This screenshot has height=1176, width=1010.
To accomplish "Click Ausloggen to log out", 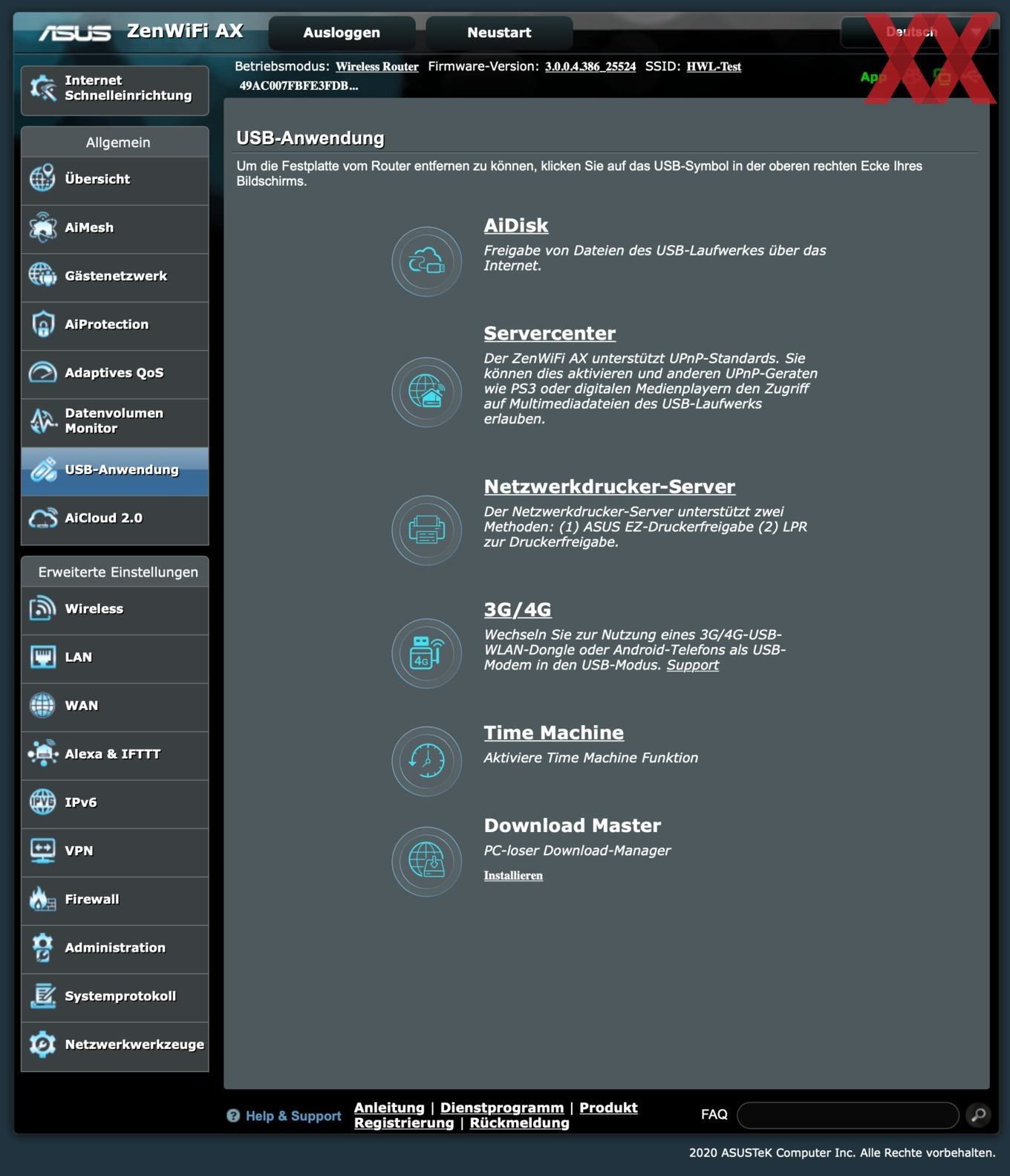I will coord(342,33).
